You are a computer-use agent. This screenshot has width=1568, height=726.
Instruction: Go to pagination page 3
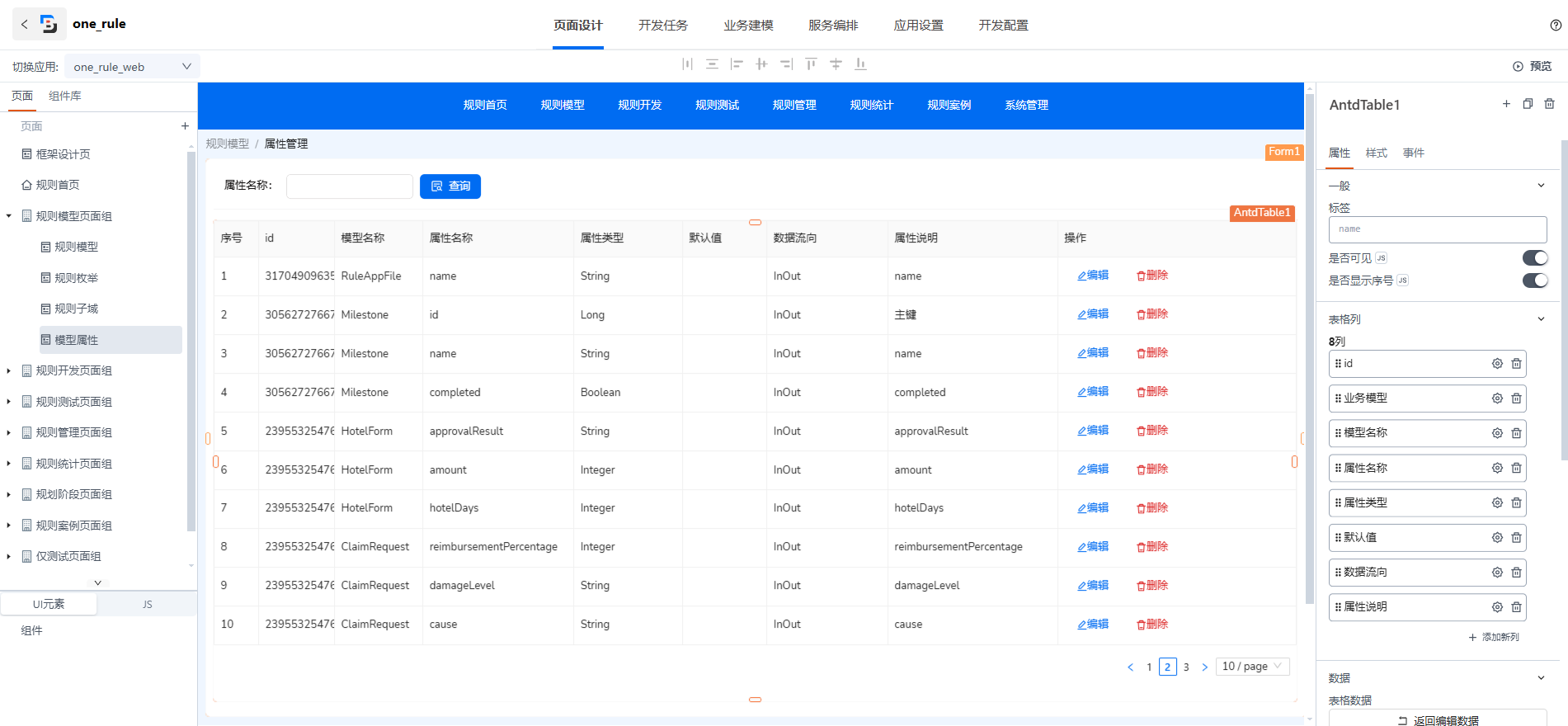[x=1186, y=667]
